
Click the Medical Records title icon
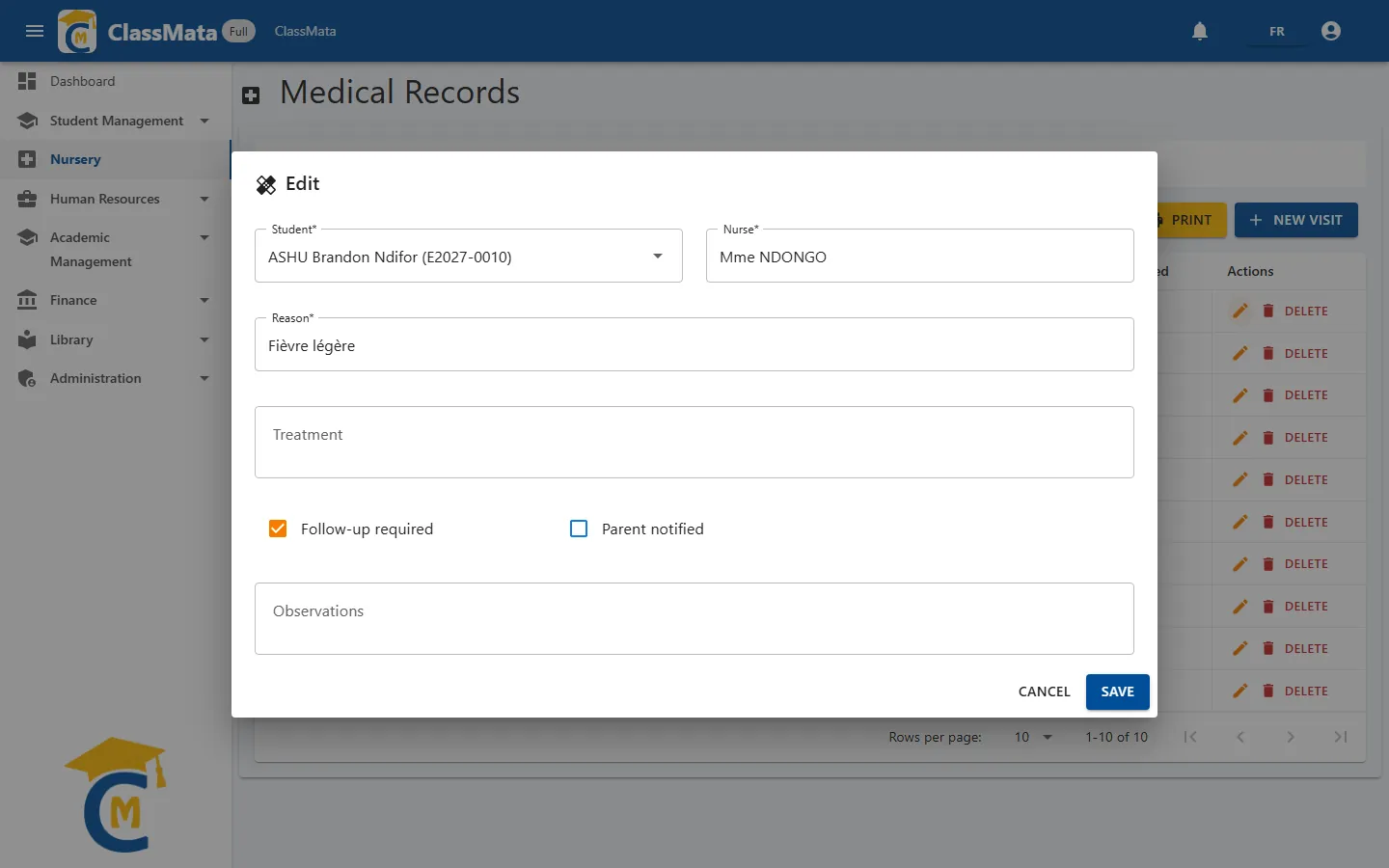point(251,95)
